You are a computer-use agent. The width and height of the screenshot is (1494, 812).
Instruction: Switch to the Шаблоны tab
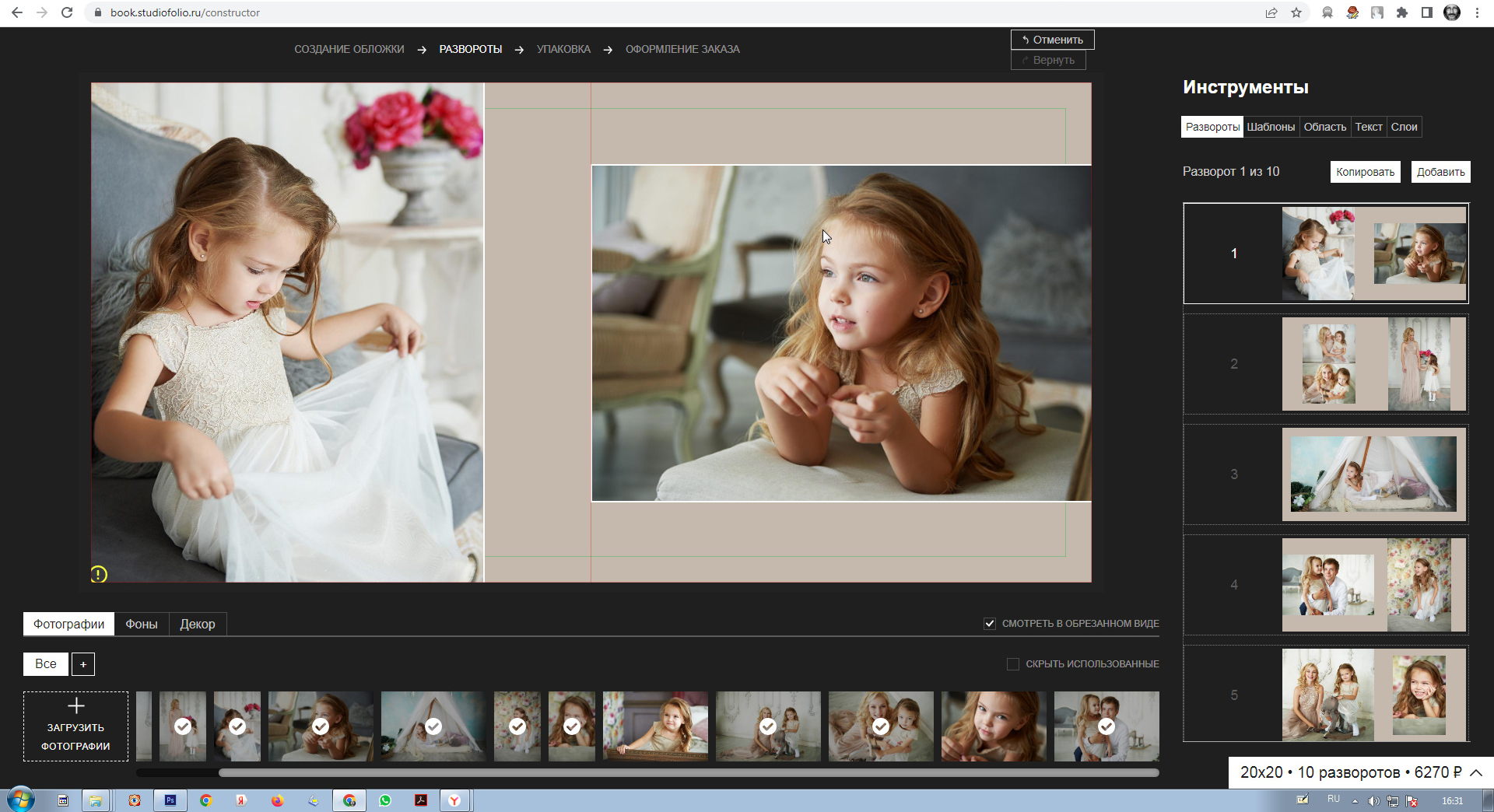pos(1271,127)
